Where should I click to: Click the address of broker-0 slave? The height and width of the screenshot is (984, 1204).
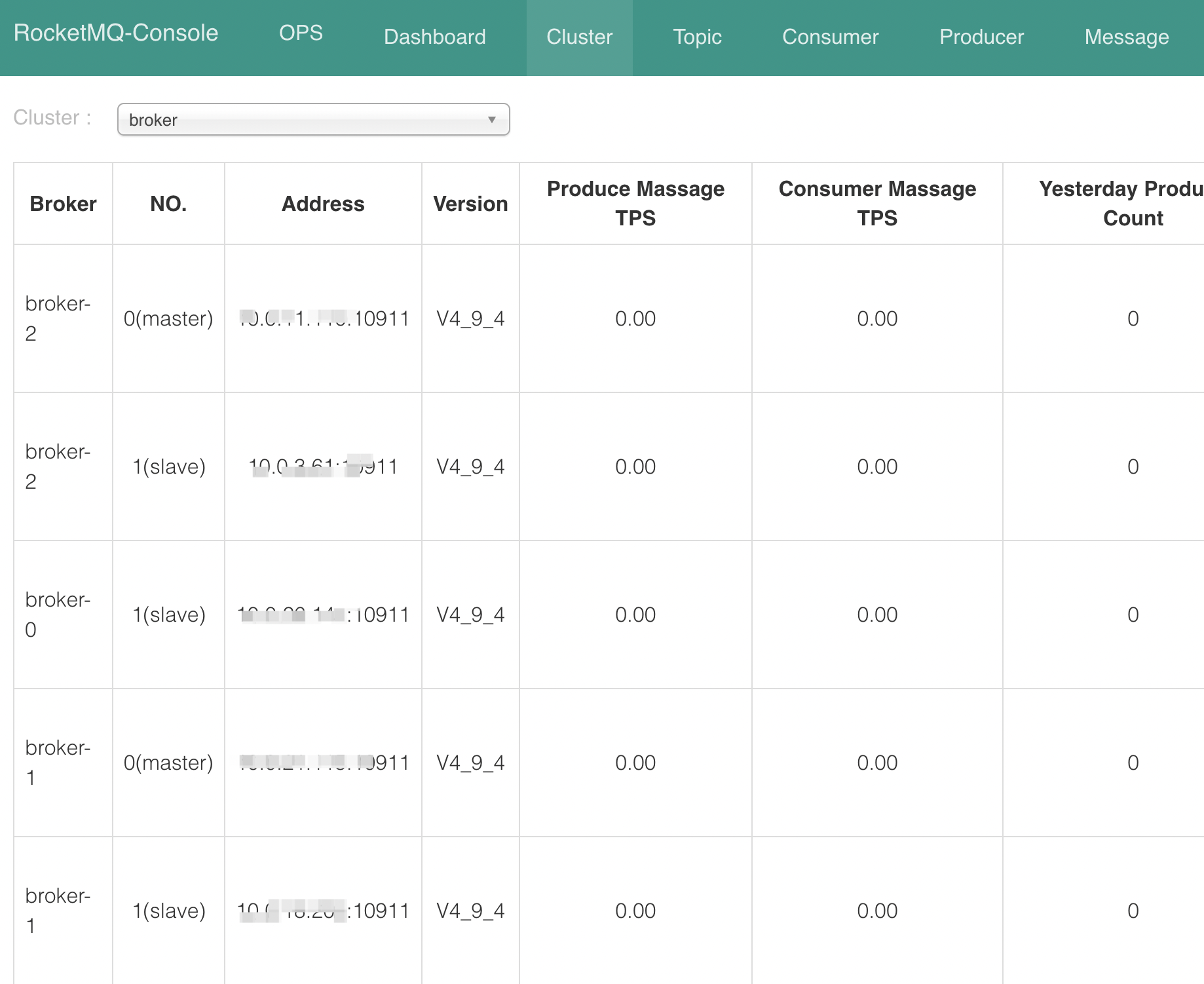[324, 615]
